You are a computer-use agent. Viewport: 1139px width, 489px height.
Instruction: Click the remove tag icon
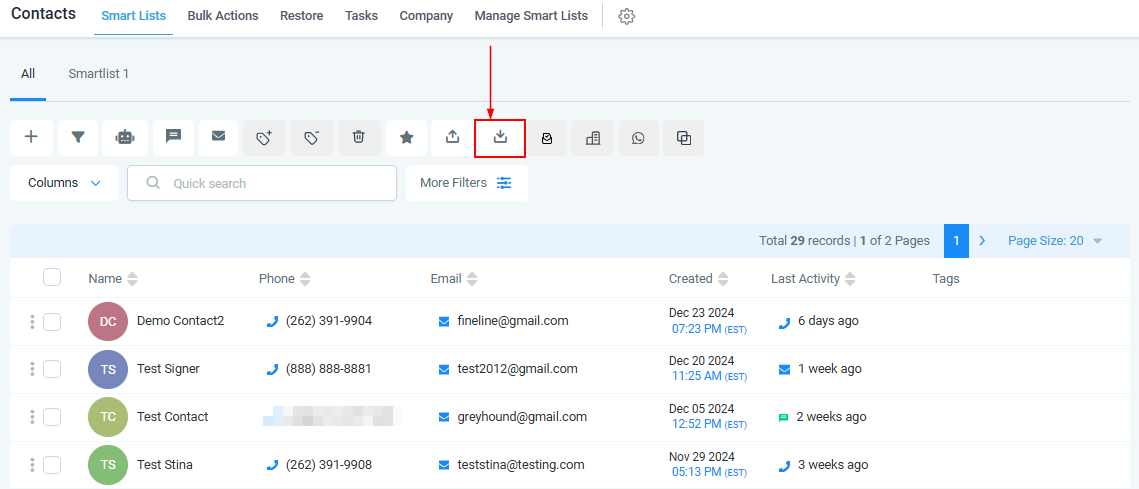312,137
